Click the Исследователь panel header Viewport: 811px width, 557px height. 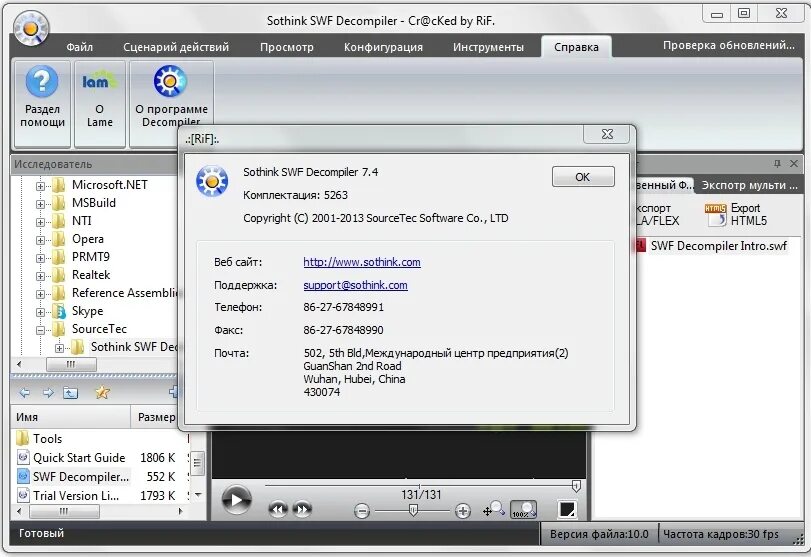[94, 164]
